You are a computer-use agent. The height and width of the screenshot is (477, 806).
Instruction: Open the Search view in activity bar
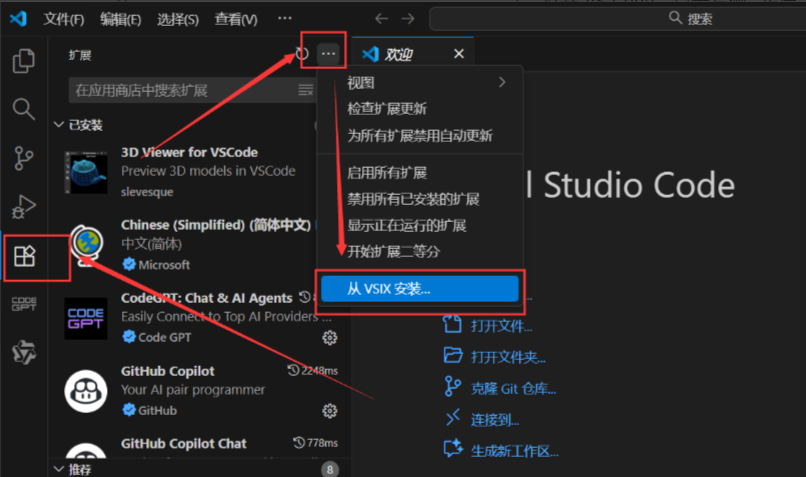pos(24,109)
